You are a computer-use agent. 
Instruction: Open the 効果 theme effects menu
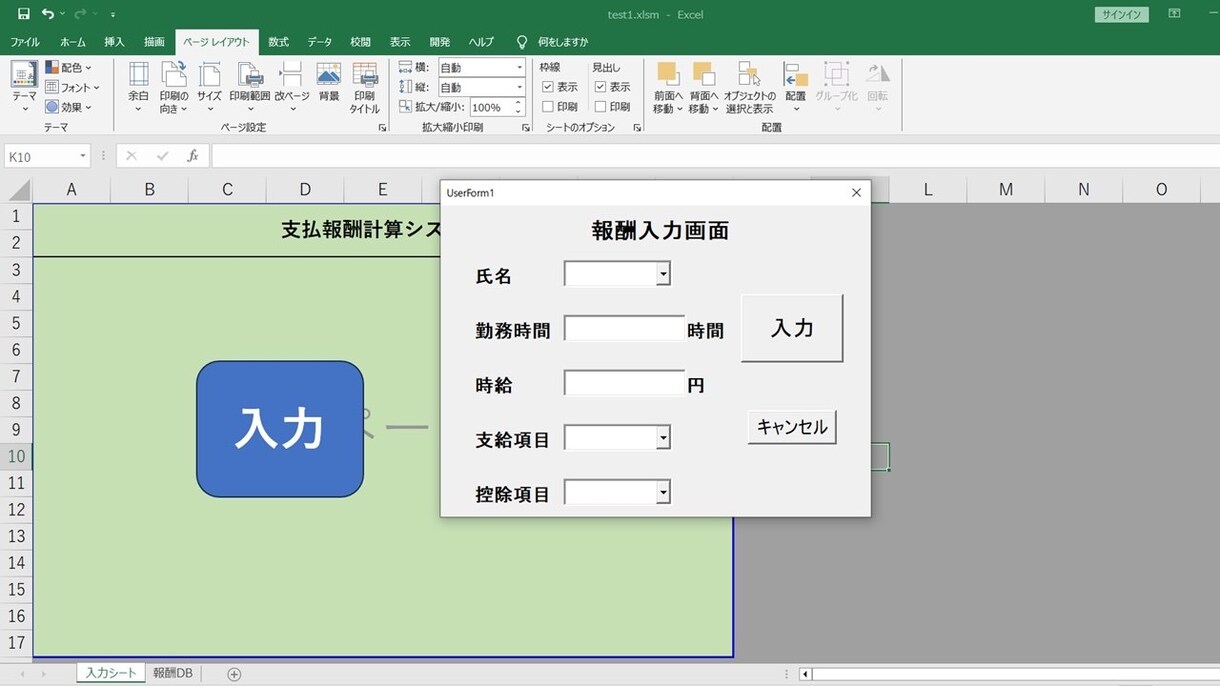tap(69, 107)
